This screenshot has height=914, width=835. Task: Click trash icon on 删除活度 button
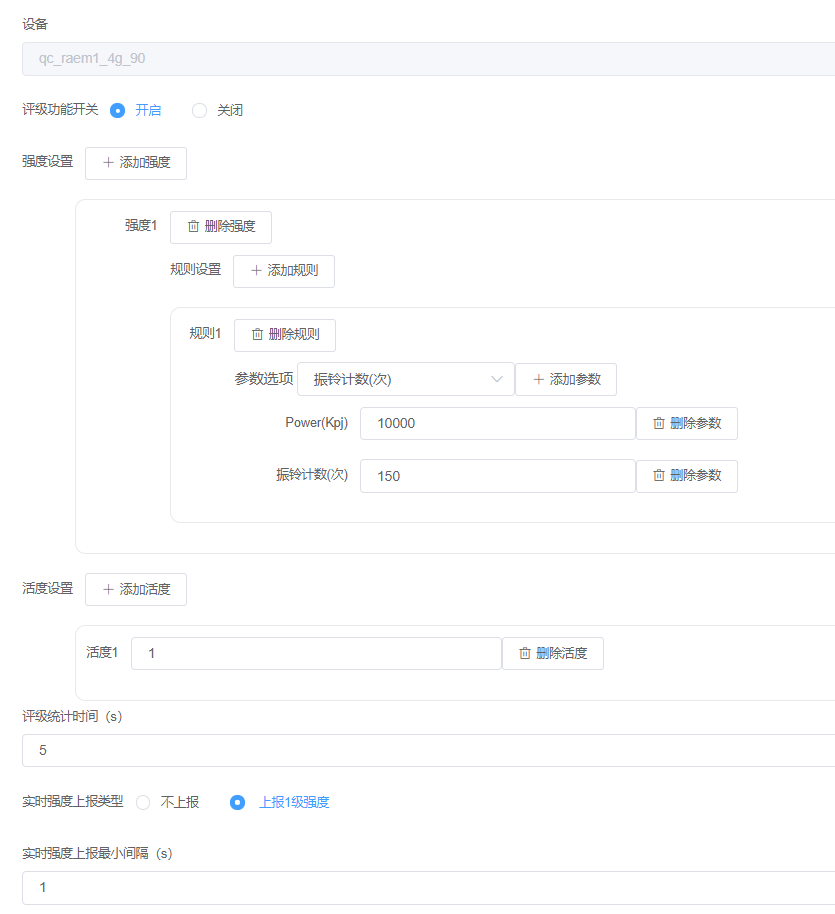pos(525,654)
